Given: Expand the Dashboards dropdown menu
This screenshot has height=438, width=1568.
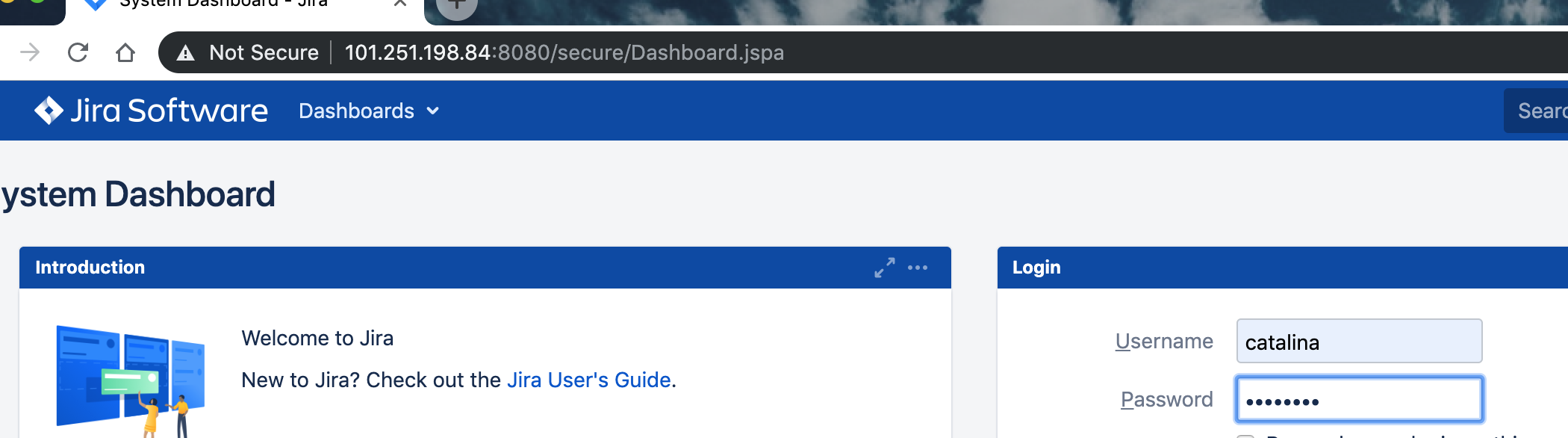Looking at the screenshot, I should 369,111.
